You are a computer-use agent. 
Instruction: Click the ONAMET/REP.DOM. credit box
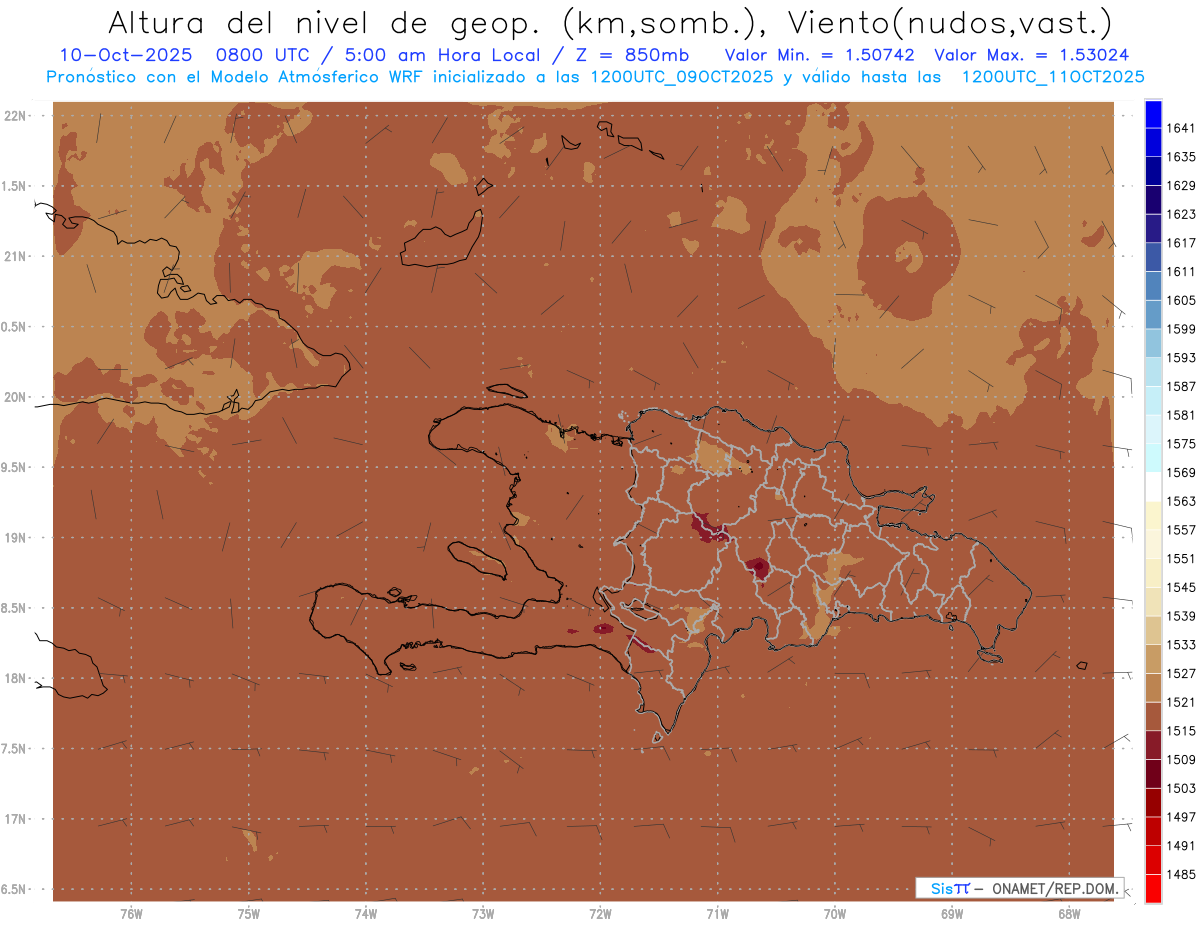1019,888
